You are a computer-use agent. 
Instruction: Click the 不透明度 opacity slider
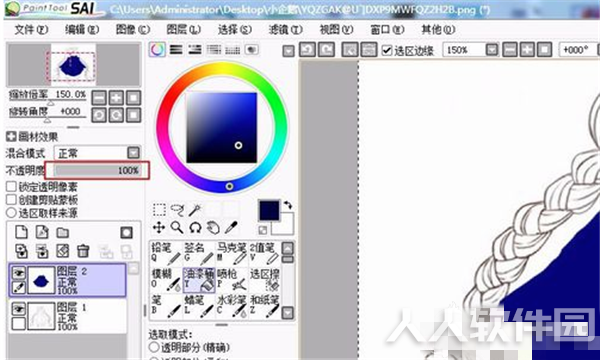click(97, 170)
